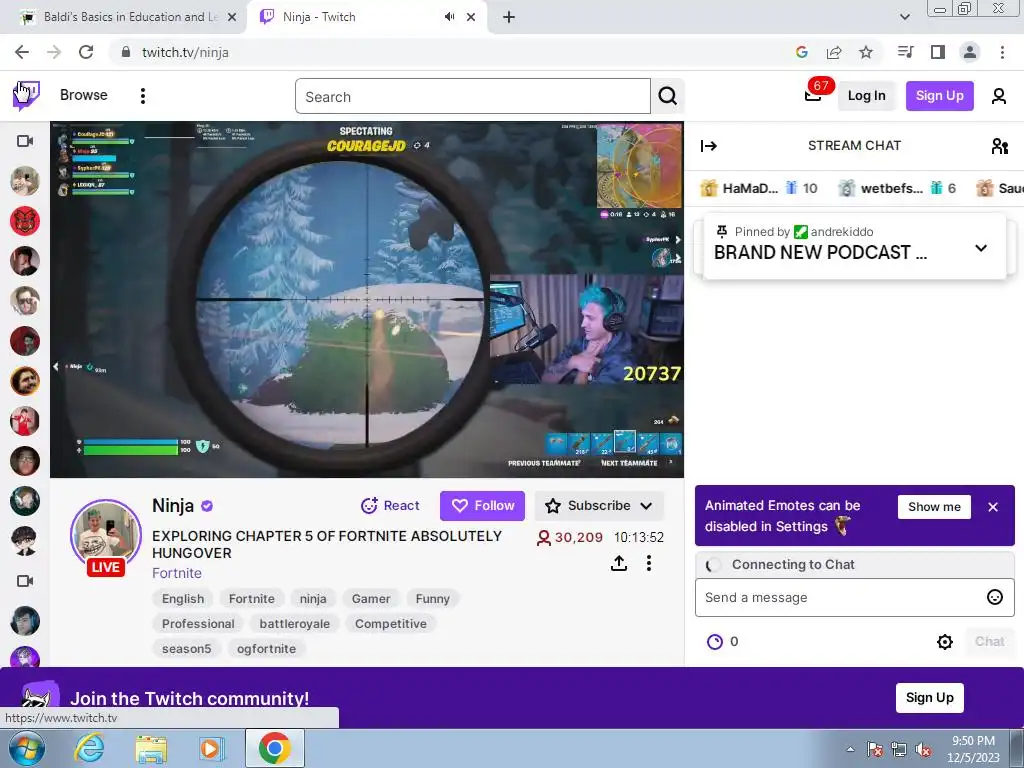Viewport: 1024px width, 768px height.
Task: Select the season5 tag
Action: tap(186, 648)
